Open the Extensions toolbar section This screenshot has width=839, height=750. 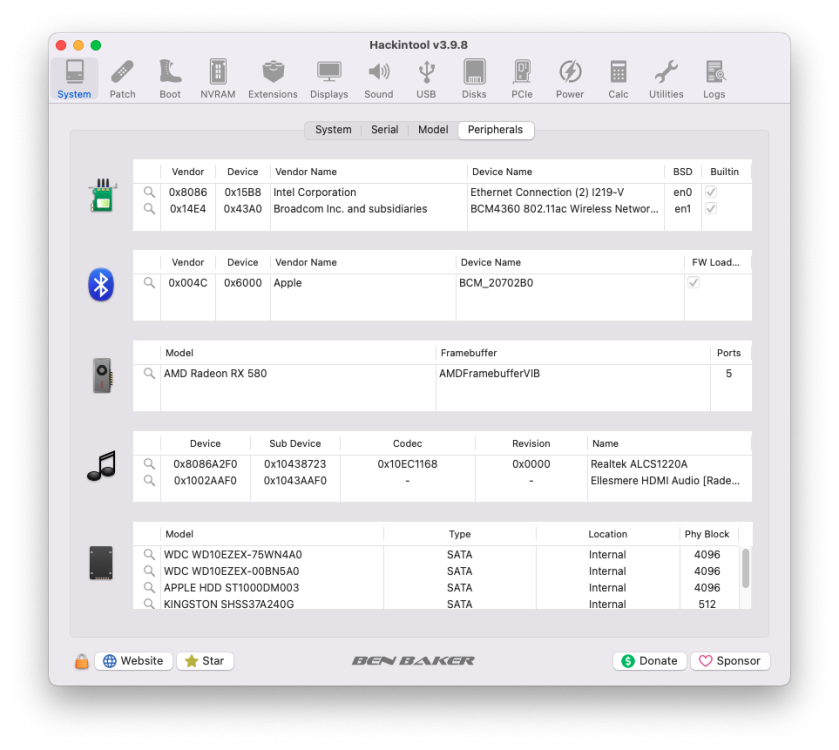tap(273, 79)
